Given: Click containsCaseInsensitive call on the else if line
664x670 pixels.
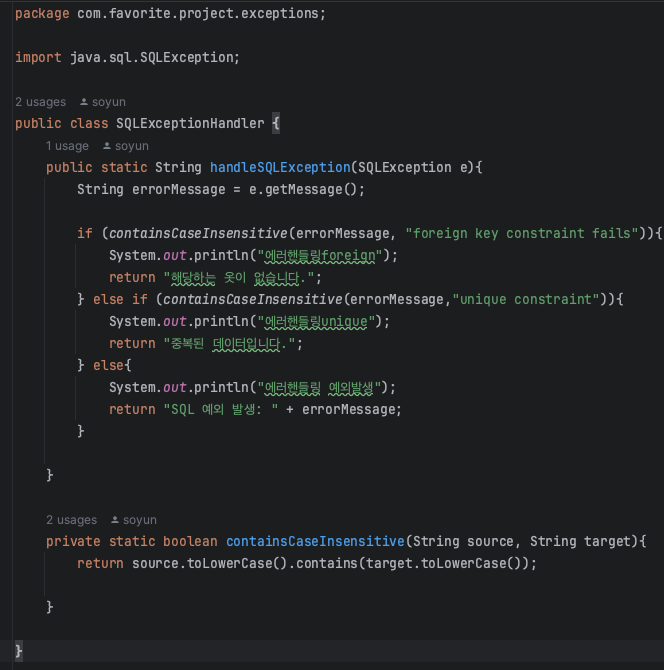Looking at the screenshot, I should point(253,300).
